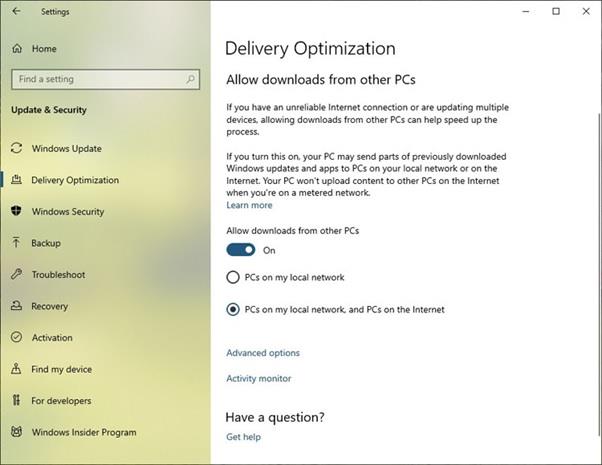
Task: Click the Windows Update sync icon
Action: [16, 149]
